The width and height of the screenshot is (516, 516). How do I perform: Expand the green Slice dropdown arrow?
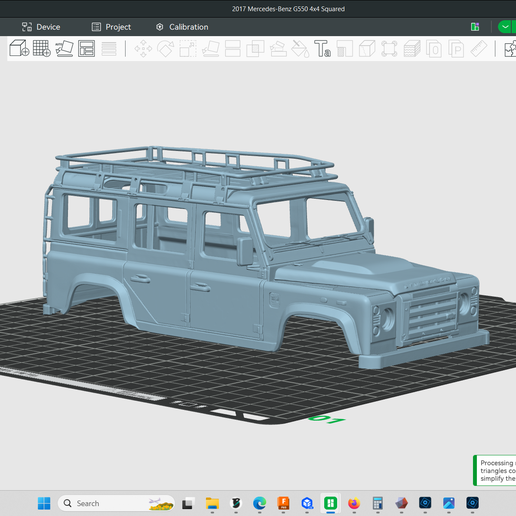coord(506,27)
